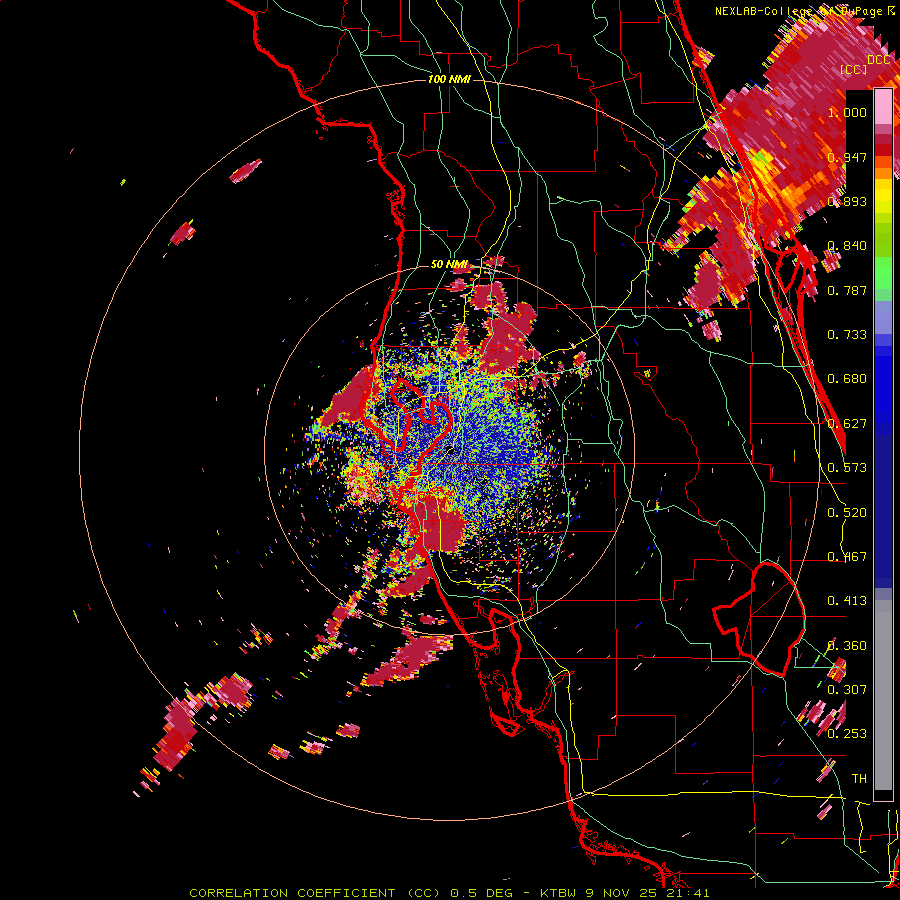Click the 0.573 color scale label
Viewport: 900px width, 900px height.
[x=847, y=468]
